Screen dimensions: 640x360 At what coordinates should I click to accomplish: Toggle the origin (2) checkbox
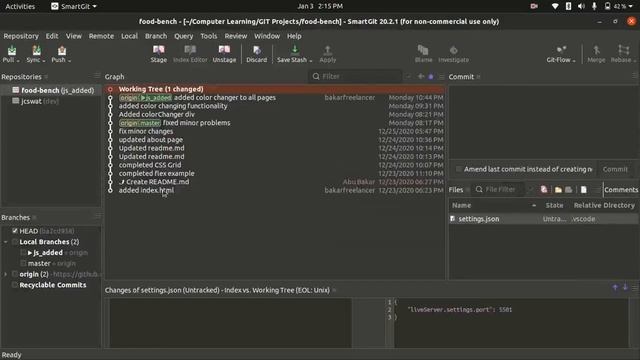pos(15,274)
